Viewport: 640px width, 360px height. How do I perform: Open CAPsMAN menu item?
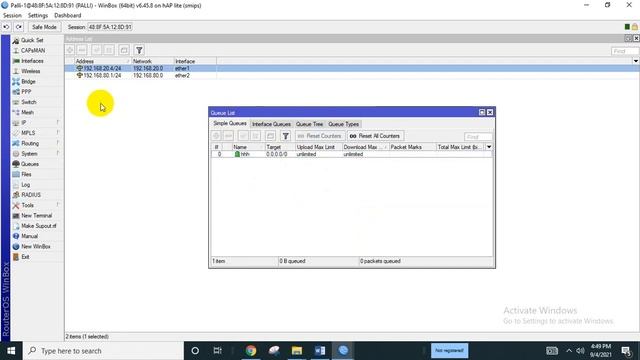tap(33, 50)
